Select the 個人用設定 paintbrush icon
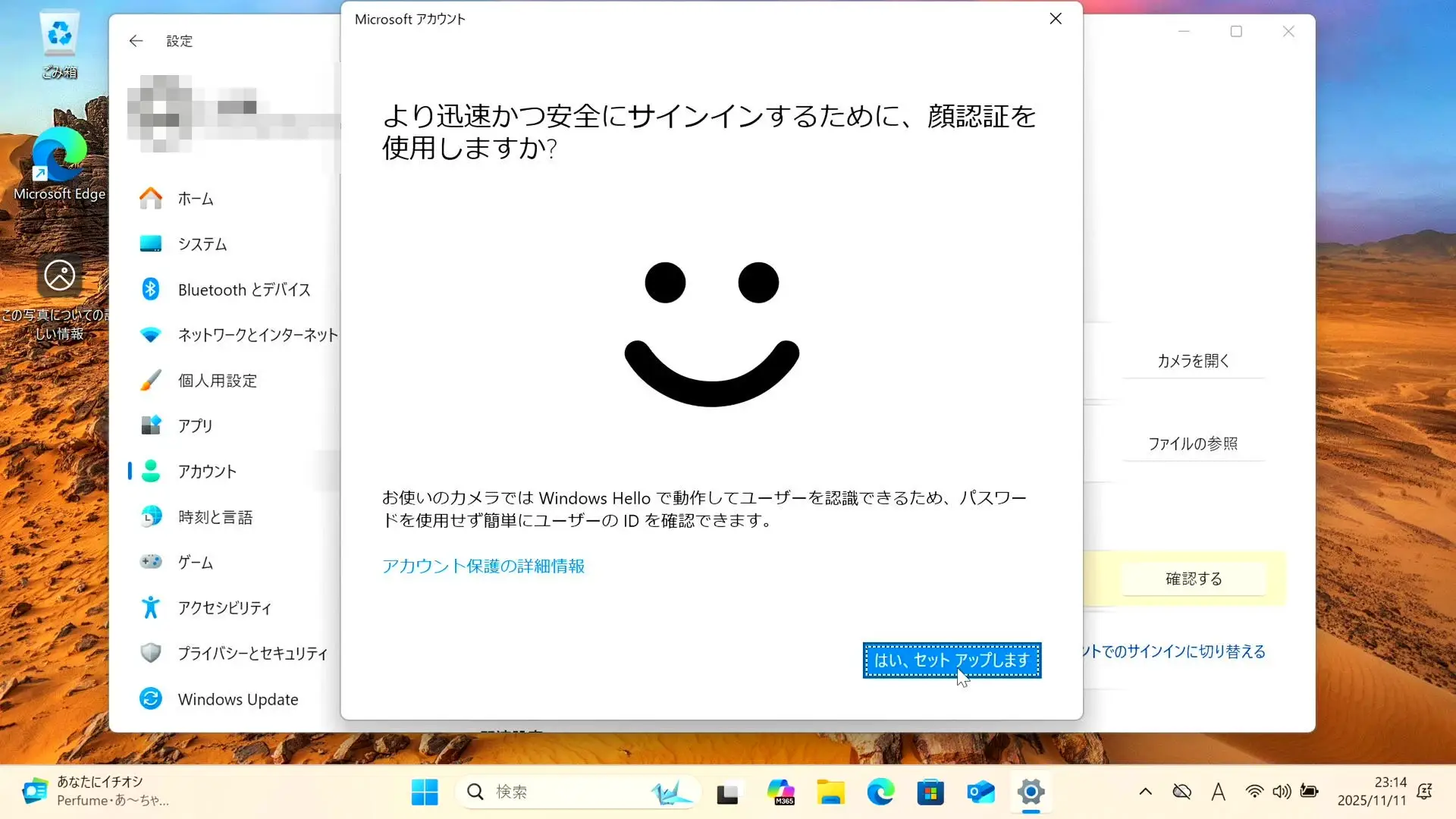The width and height of the screenshot is (1456, 819). pos(150,380)
